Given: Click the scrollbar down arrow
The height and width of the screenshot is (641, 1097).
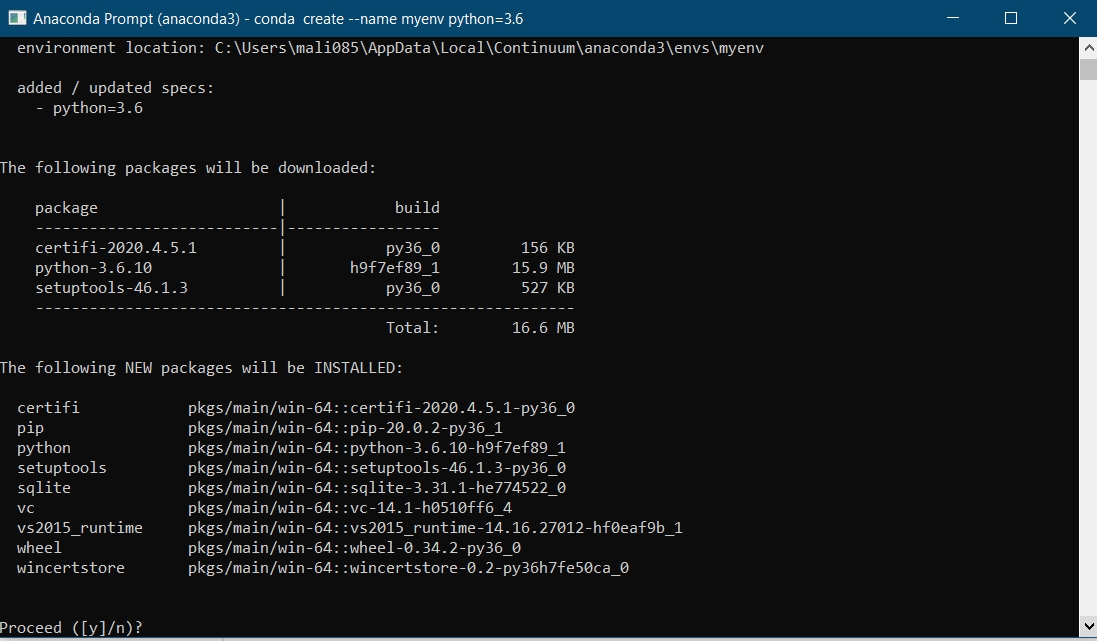Looking at the screenshot, I should 1087,625.
